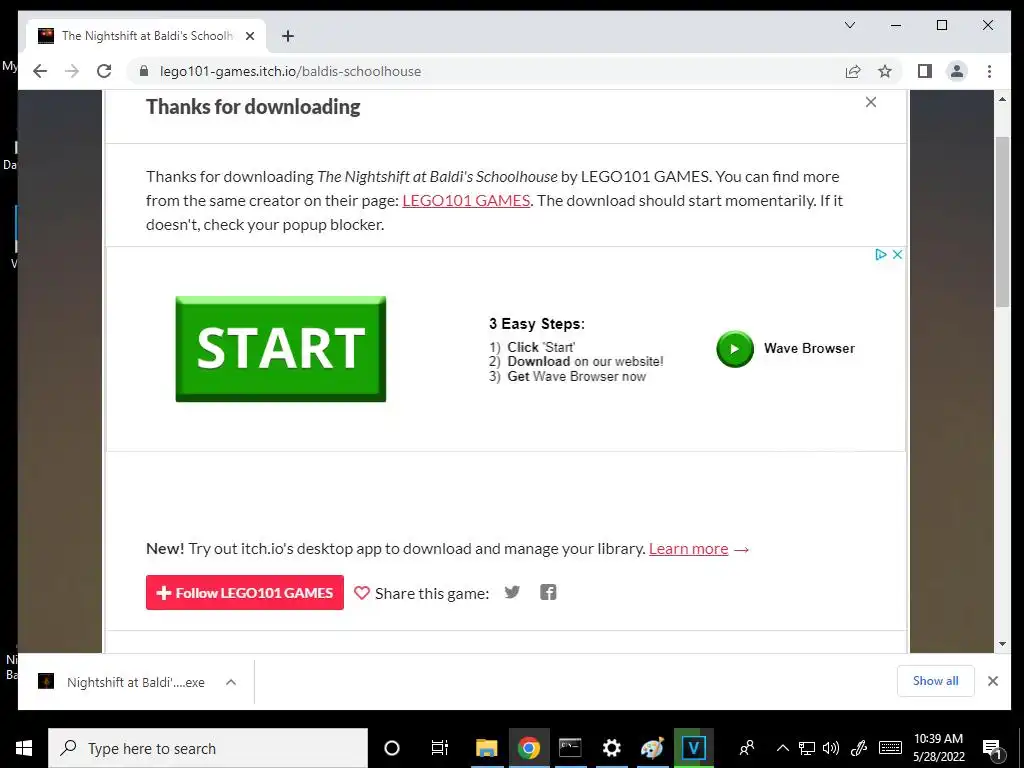Viewport: 1024px width, 768px height.
Task: Open Learn more about itch.io app
Action: coord(688,549)
